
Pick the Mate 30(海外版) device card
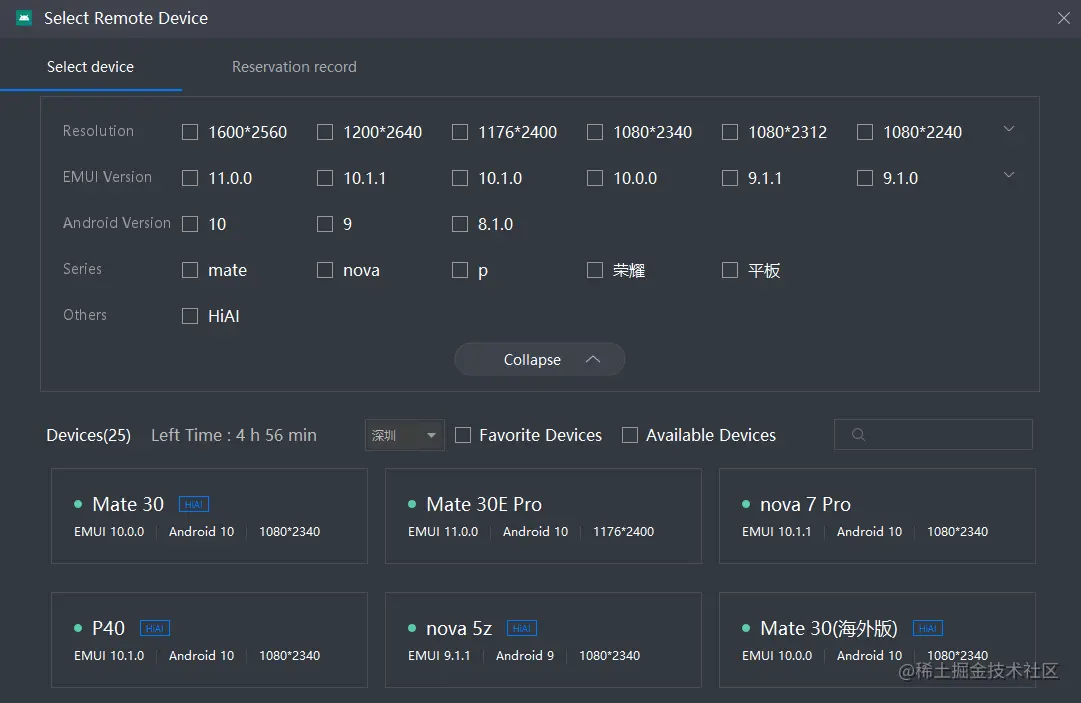tap(877, 640)
